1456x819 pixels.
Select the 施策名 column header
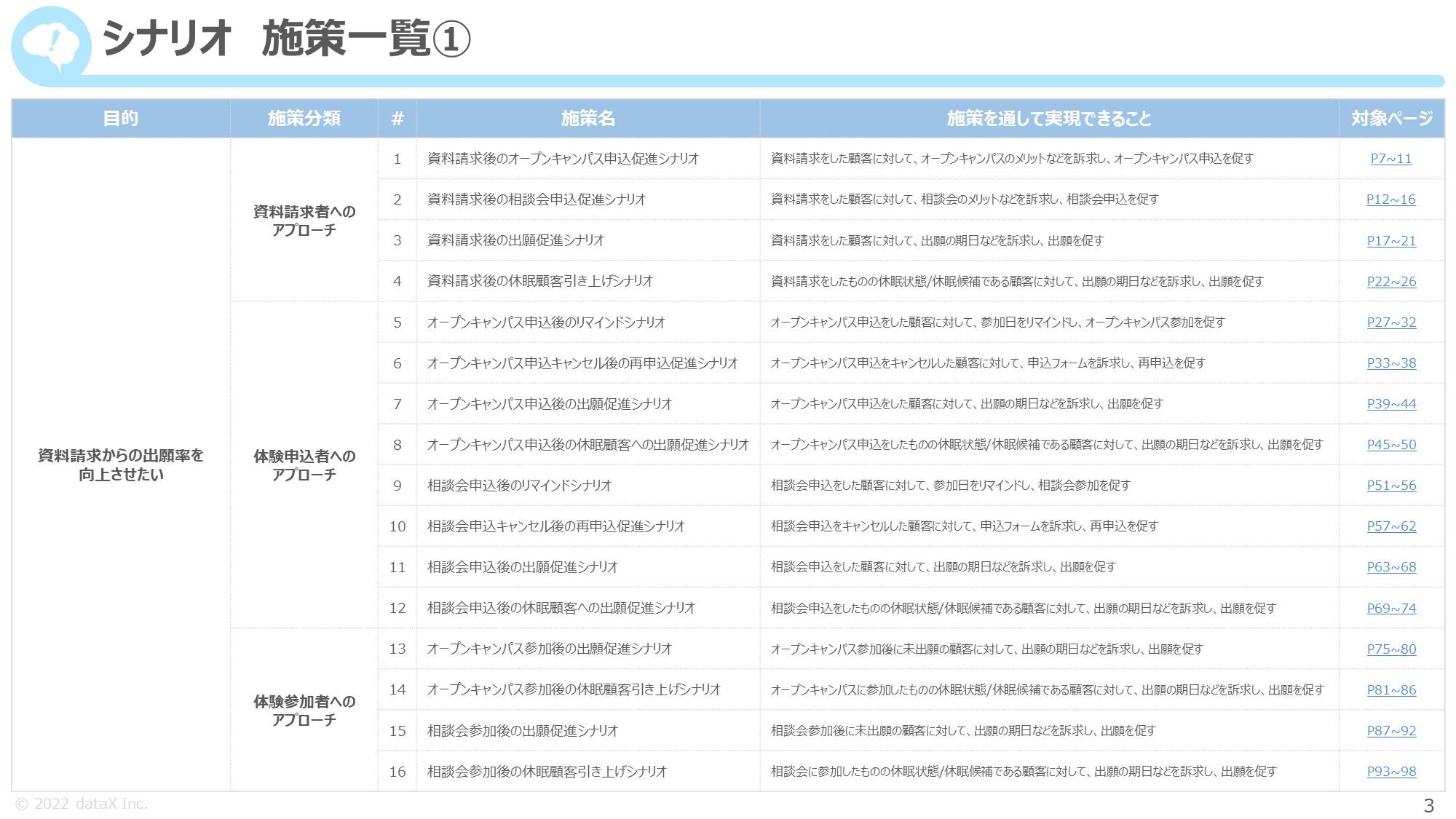coord(588,118)
